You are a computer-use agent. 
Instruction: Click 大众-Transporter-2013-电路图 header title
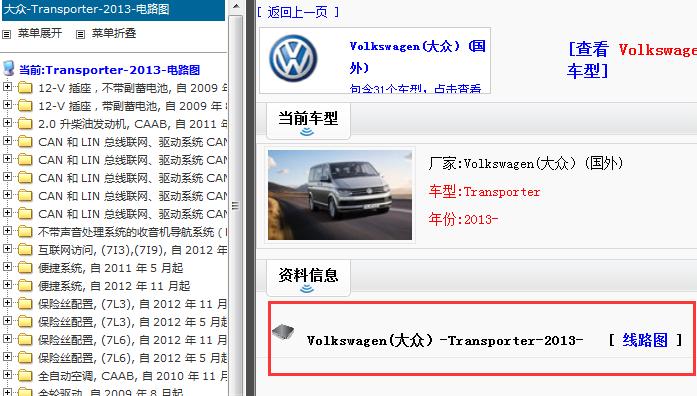point(87,9)
